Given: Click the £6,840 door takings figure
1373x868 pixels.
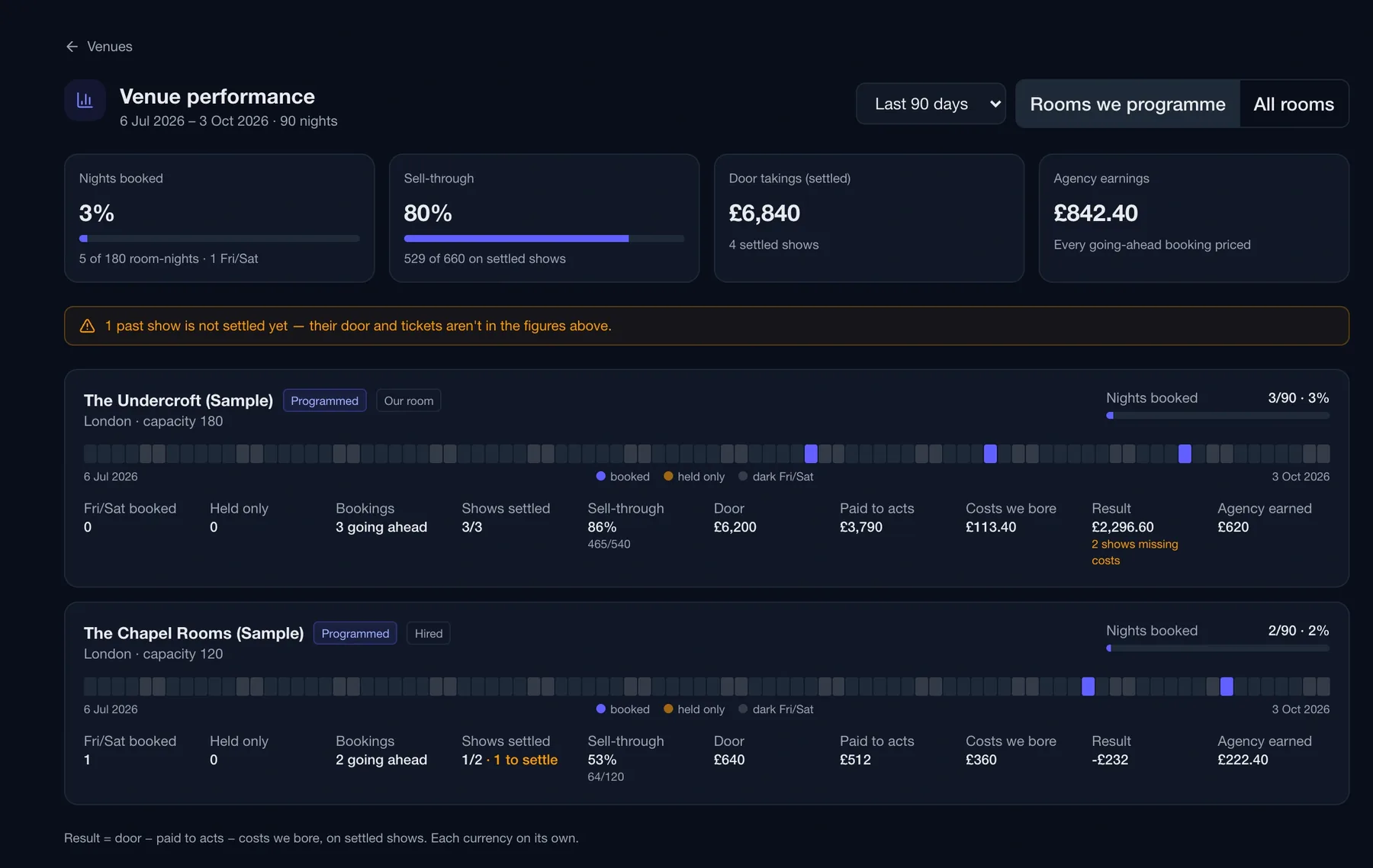Looking at the screenshot, I should pyautogui.click(x=764, y=213).
